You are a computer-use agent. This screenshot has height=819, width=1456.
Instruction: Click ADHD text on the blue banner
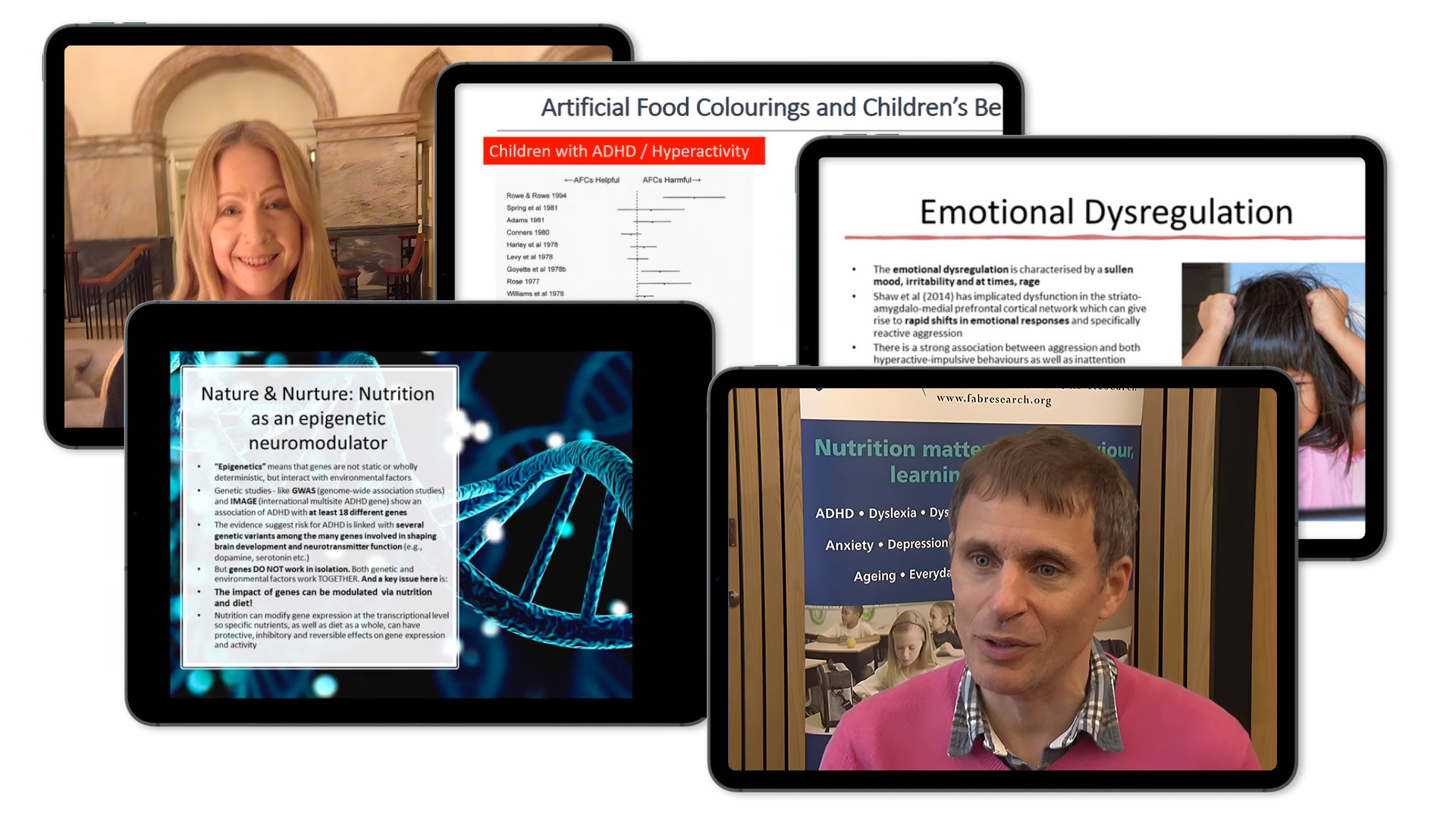(x=834, y=513)
